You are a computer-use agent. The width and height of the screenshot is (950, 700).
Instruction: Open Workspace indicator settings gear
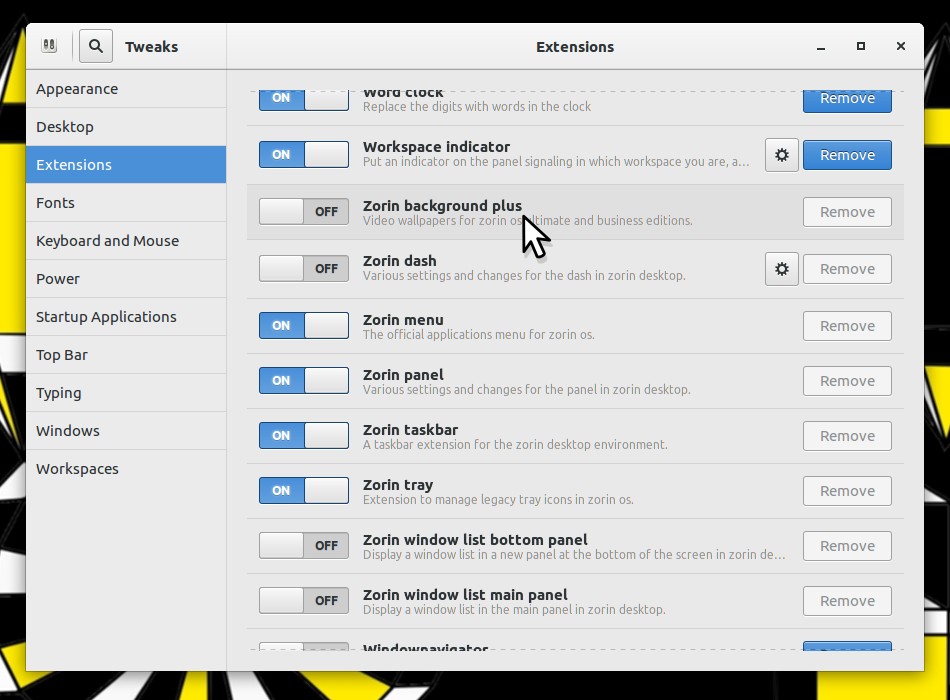pos(782,155)
